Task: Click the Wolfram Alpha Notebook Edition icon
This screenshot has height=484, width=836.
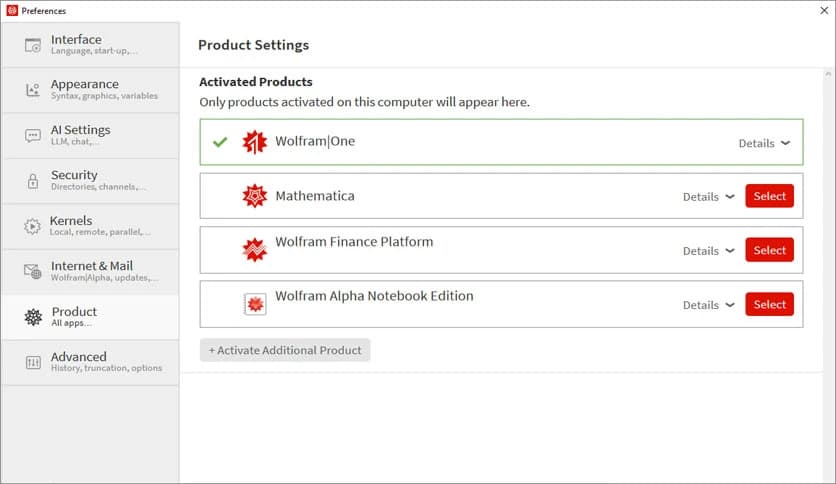Action: click(255, 304)
